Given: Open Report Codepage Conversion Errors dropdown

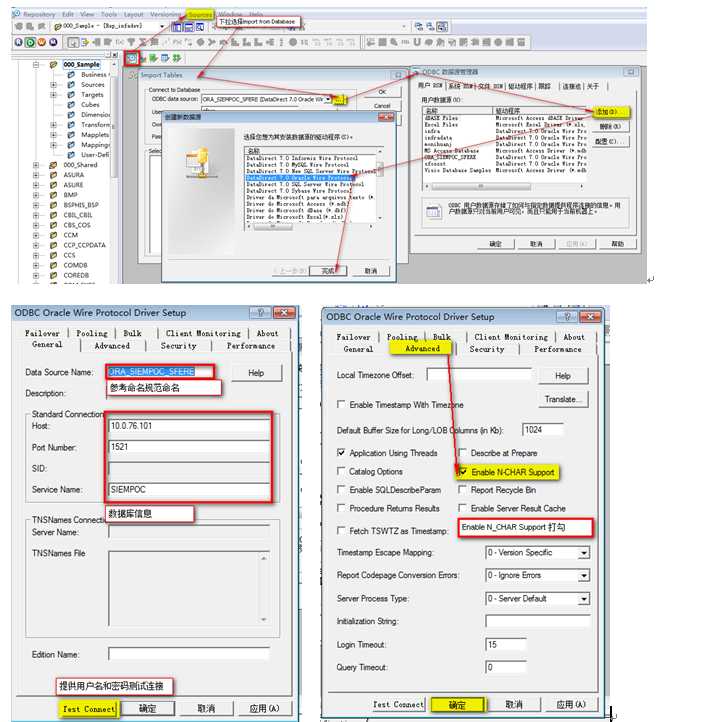Looking at the screenshot, I should tap(584, 575).
